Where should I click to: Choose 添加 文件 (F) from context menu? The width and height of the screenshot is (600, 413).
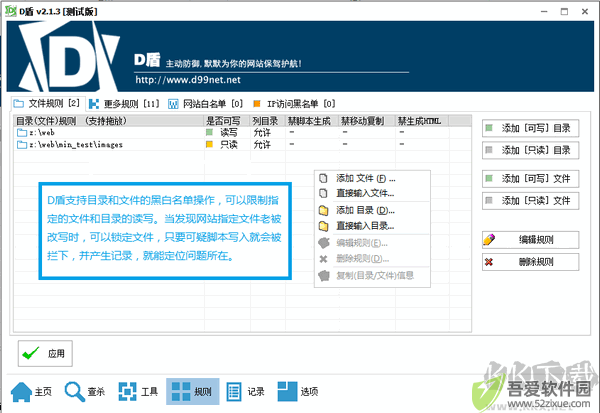[372, 178]
